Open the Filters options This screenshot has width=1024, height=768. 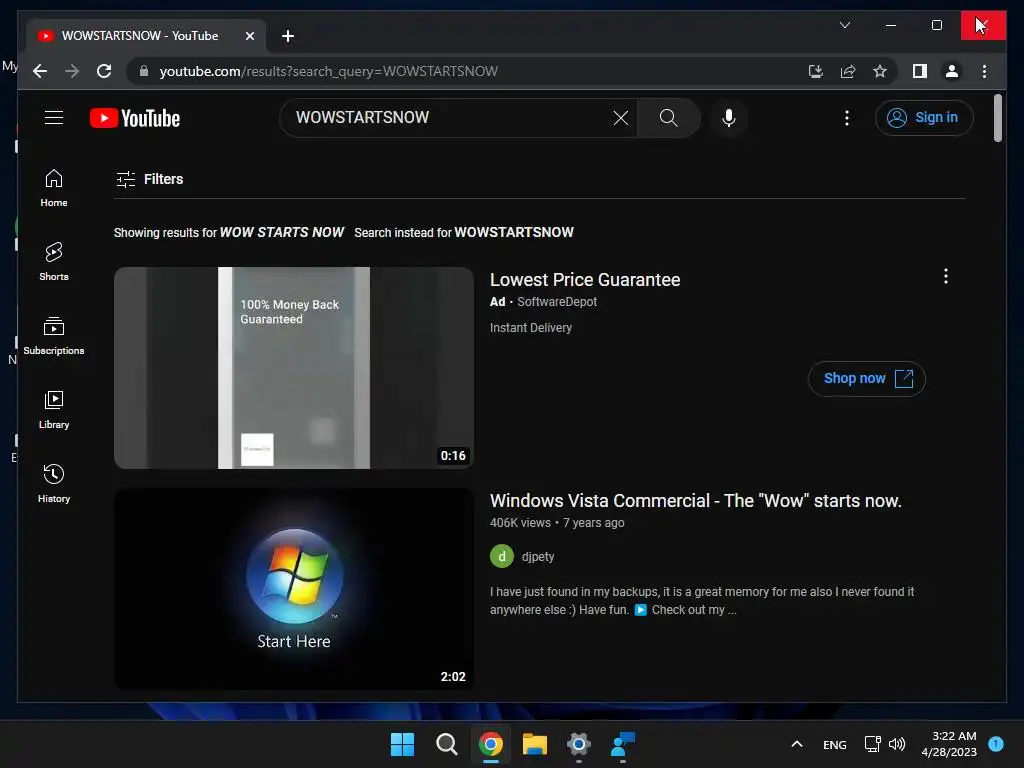[150, 179]
